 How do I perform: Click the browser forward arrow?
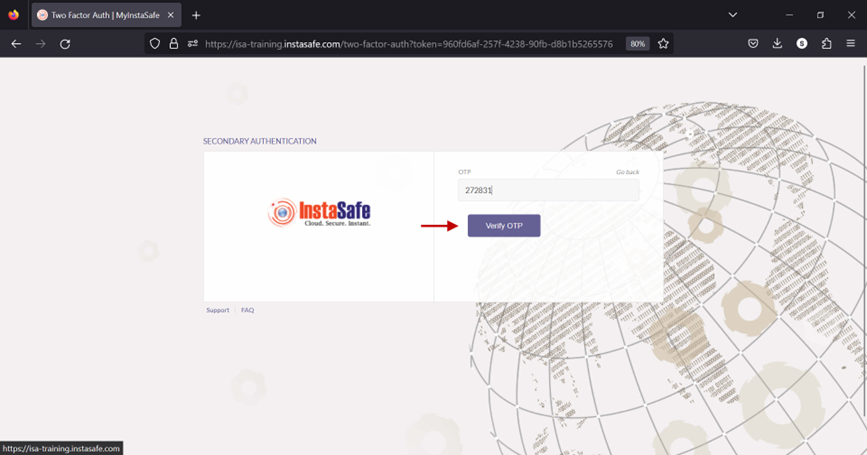(x=40, y=44)
